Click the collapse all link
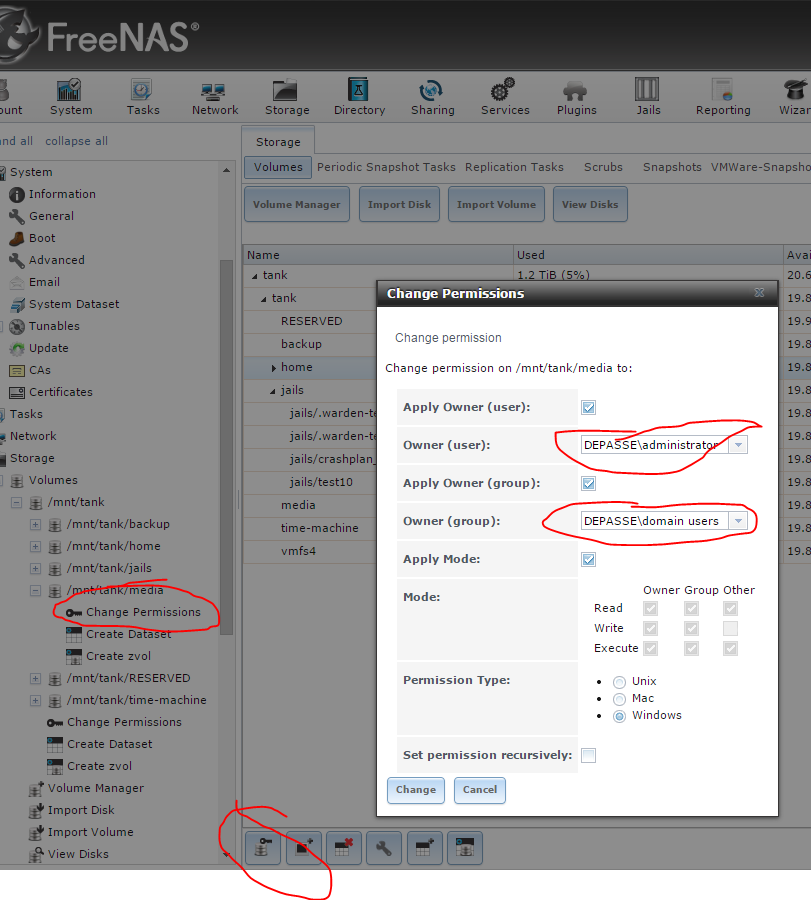The image size is (811, 900). pyautogui.click(x=76, y=141)
